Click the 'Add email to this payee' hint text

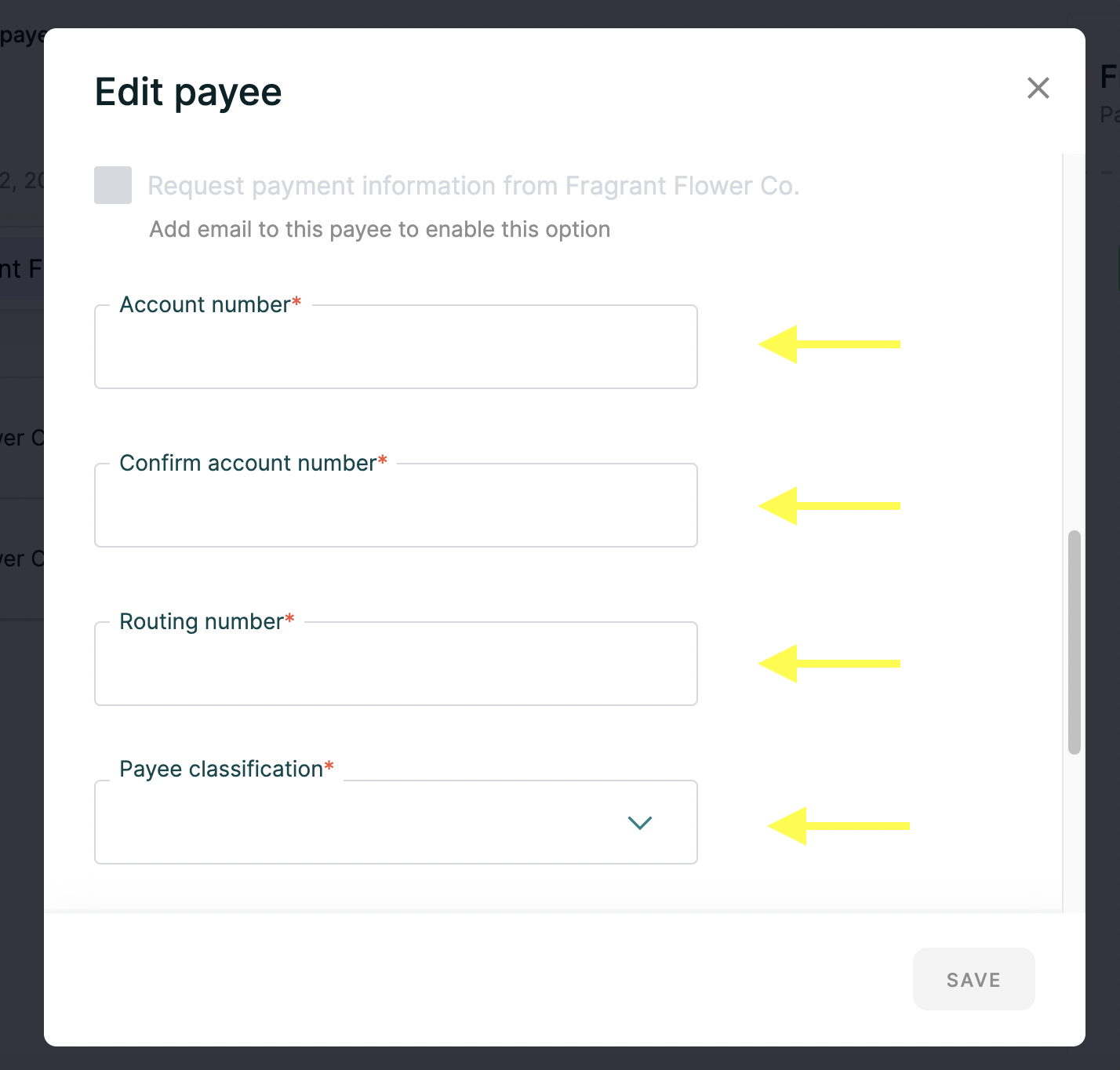pyautogui.click(x=380, y=229)
